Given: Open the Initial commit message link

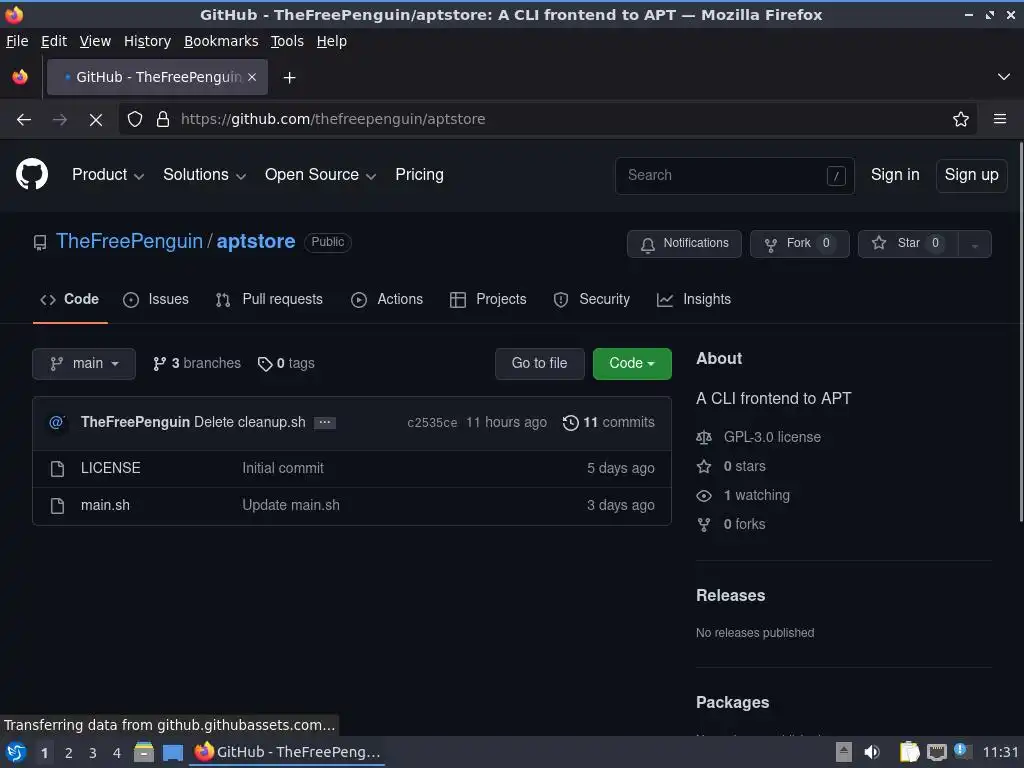Looking at the screenshot, I should click(x=283, y=468).
